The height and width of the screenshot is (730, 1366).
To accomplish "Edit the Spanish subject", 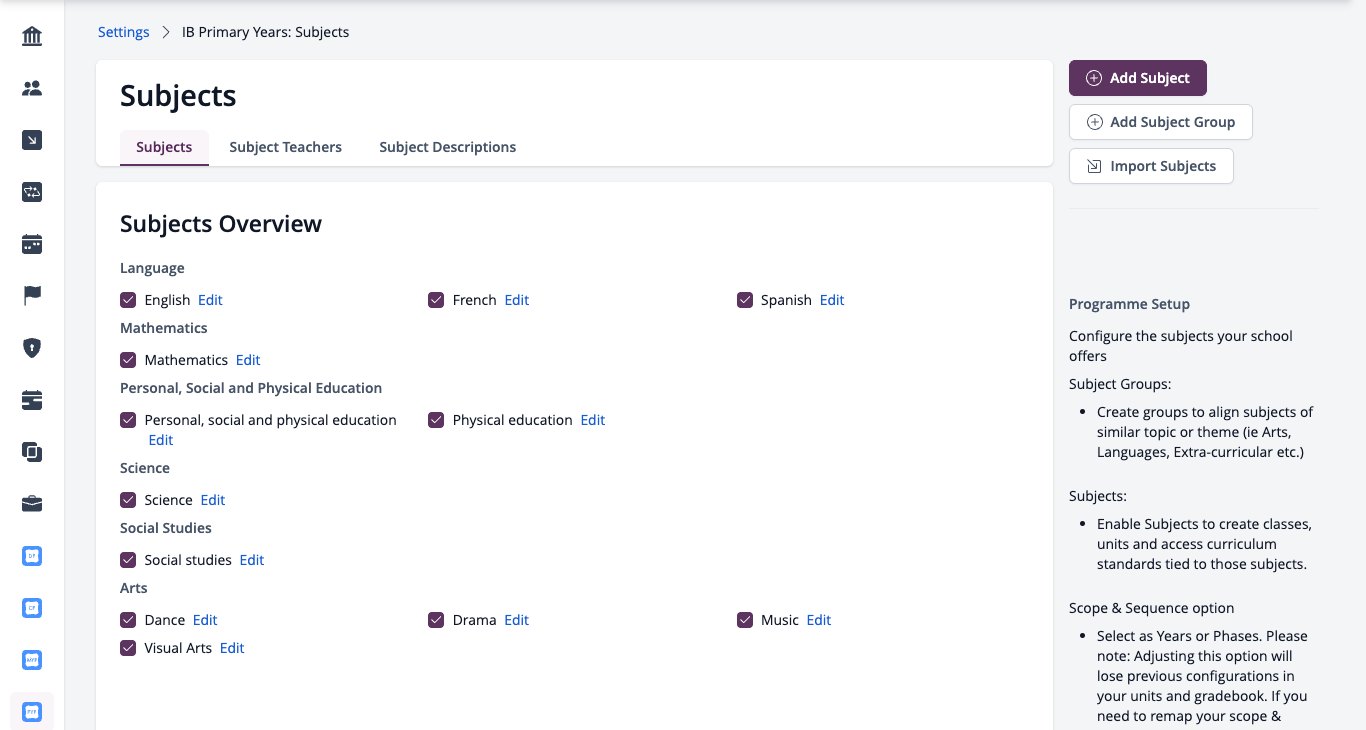I will (x=832, y=300).
